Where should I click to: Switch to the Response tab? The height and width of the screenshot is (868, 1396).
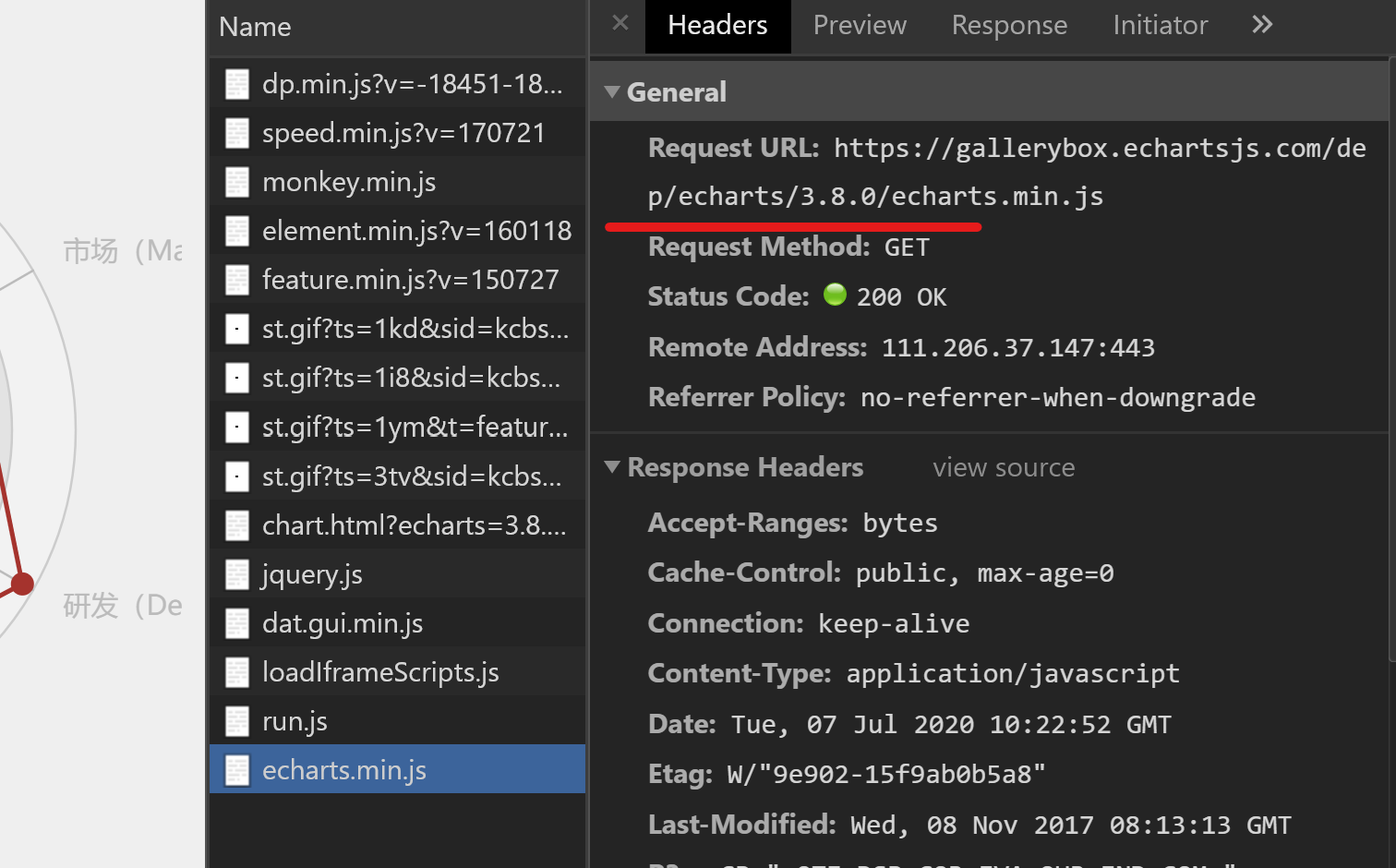(1009, 25)
